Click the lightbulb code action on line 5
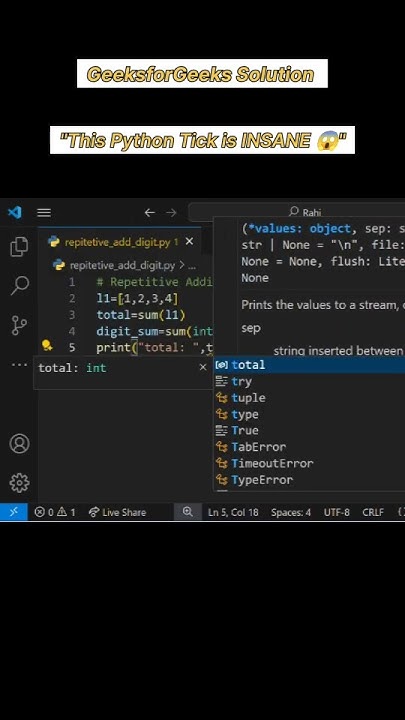This screenshot has height=720, width=405. (x=46, y=345)
